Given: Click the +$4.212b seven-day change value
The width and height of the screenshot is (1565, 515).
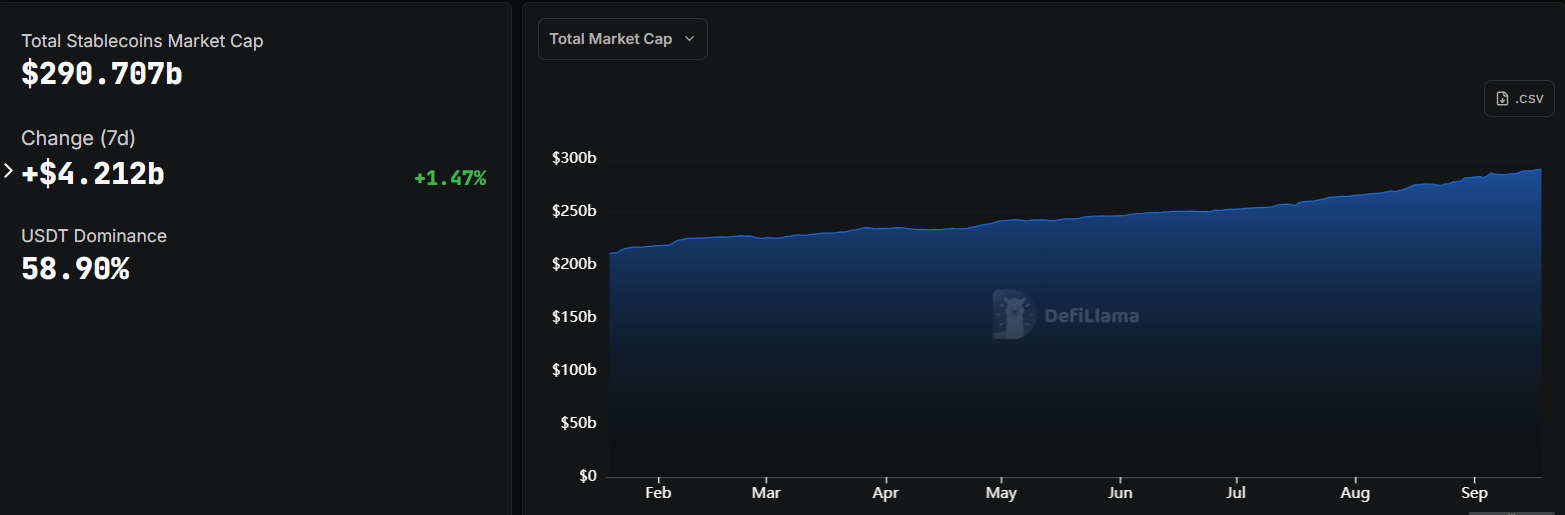Looking at the screenshot, I should tap(93, 173).
